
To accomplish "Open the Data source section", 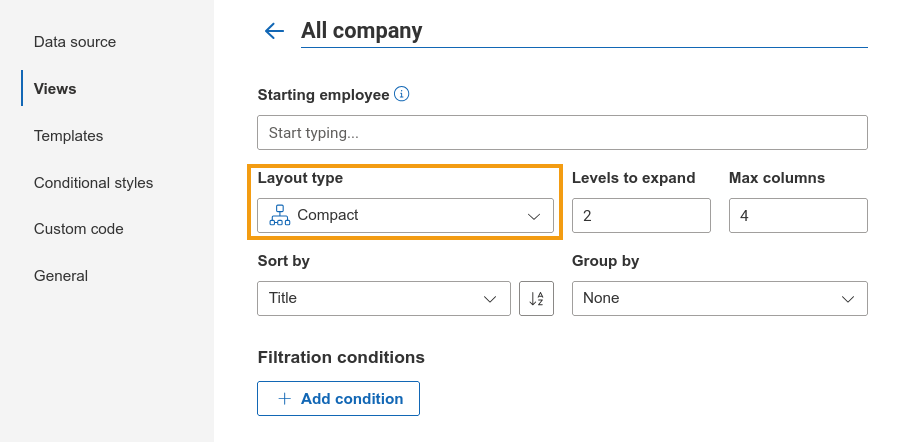I will (x=75, y=42).
